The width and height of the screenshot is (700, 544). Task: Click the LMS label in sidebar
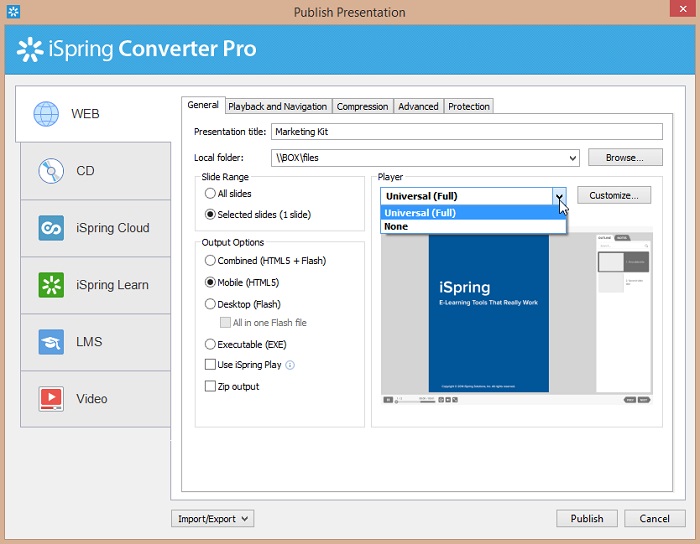coord(89,342)
